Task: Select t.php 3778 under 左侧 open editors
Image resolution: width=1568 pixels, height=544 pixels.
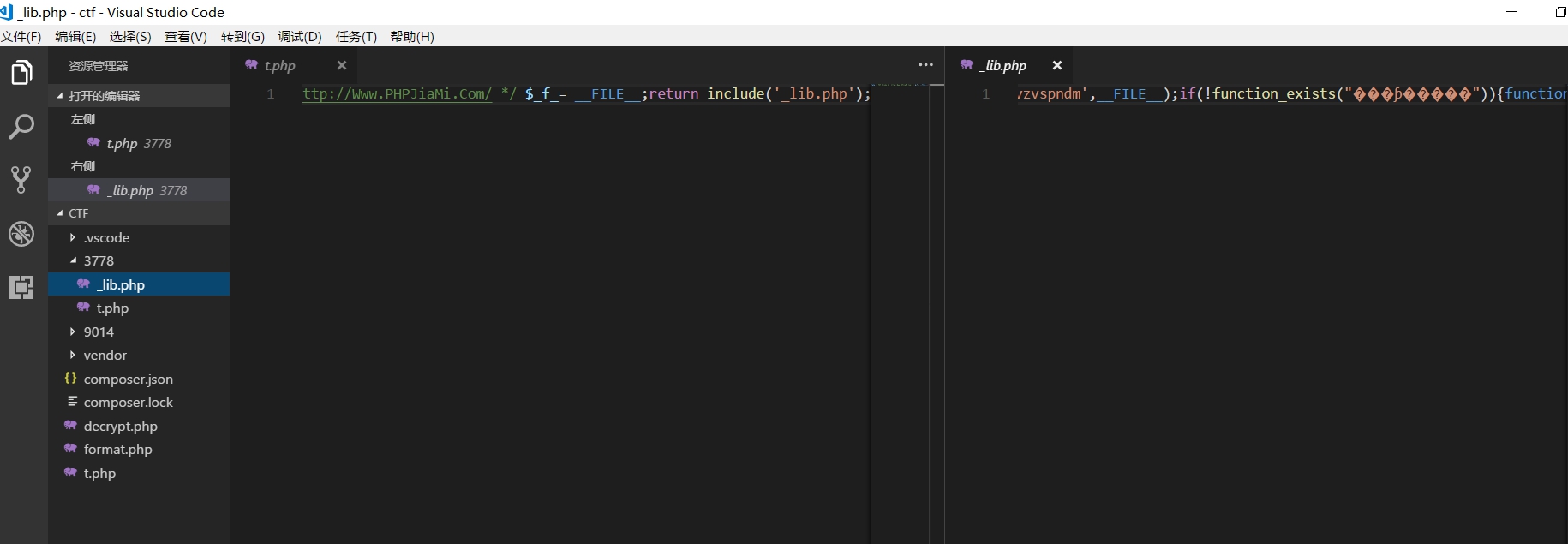Action: coord(139,143)
